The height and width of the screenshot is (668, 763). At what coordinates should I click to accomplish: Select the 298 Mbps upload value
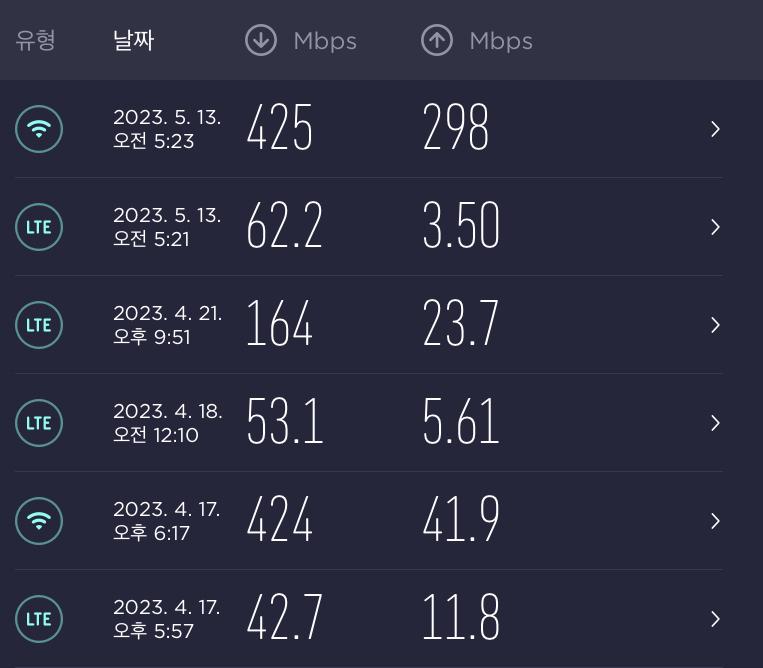tap(456, 129)
